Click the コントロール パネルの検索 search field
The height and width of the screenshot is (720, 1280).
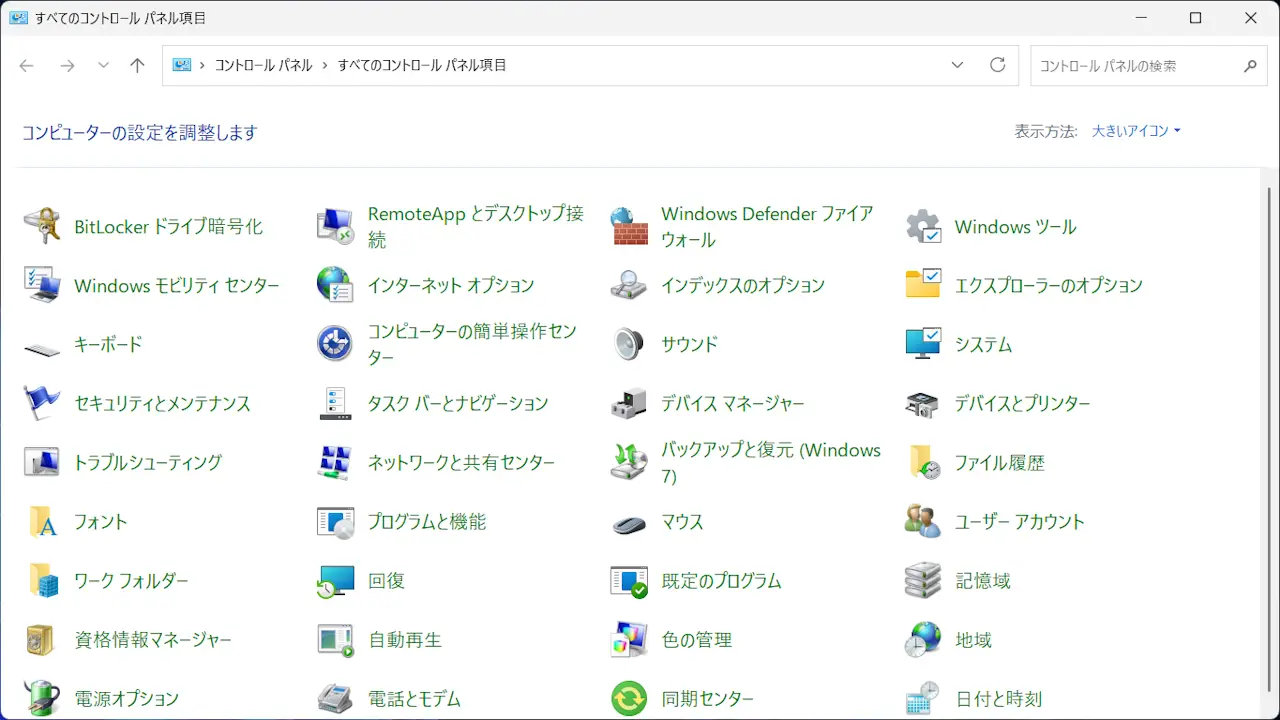(x=1135, y=66)
